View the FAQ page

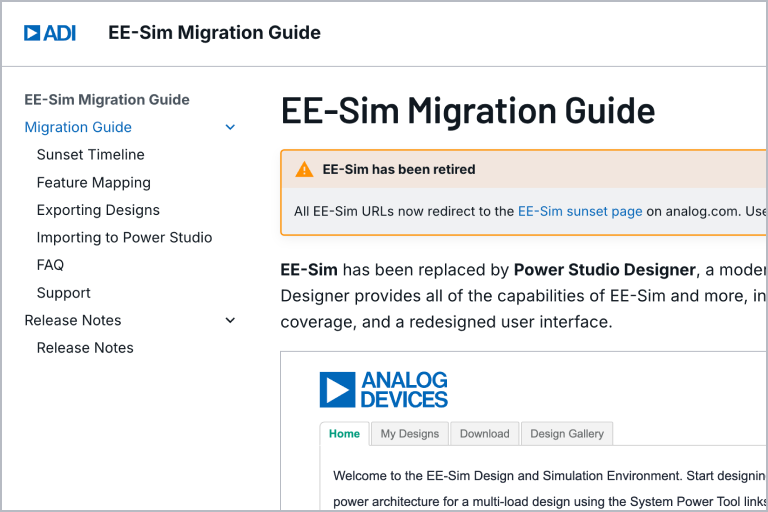pyautogui.click(x=50, y=265)
